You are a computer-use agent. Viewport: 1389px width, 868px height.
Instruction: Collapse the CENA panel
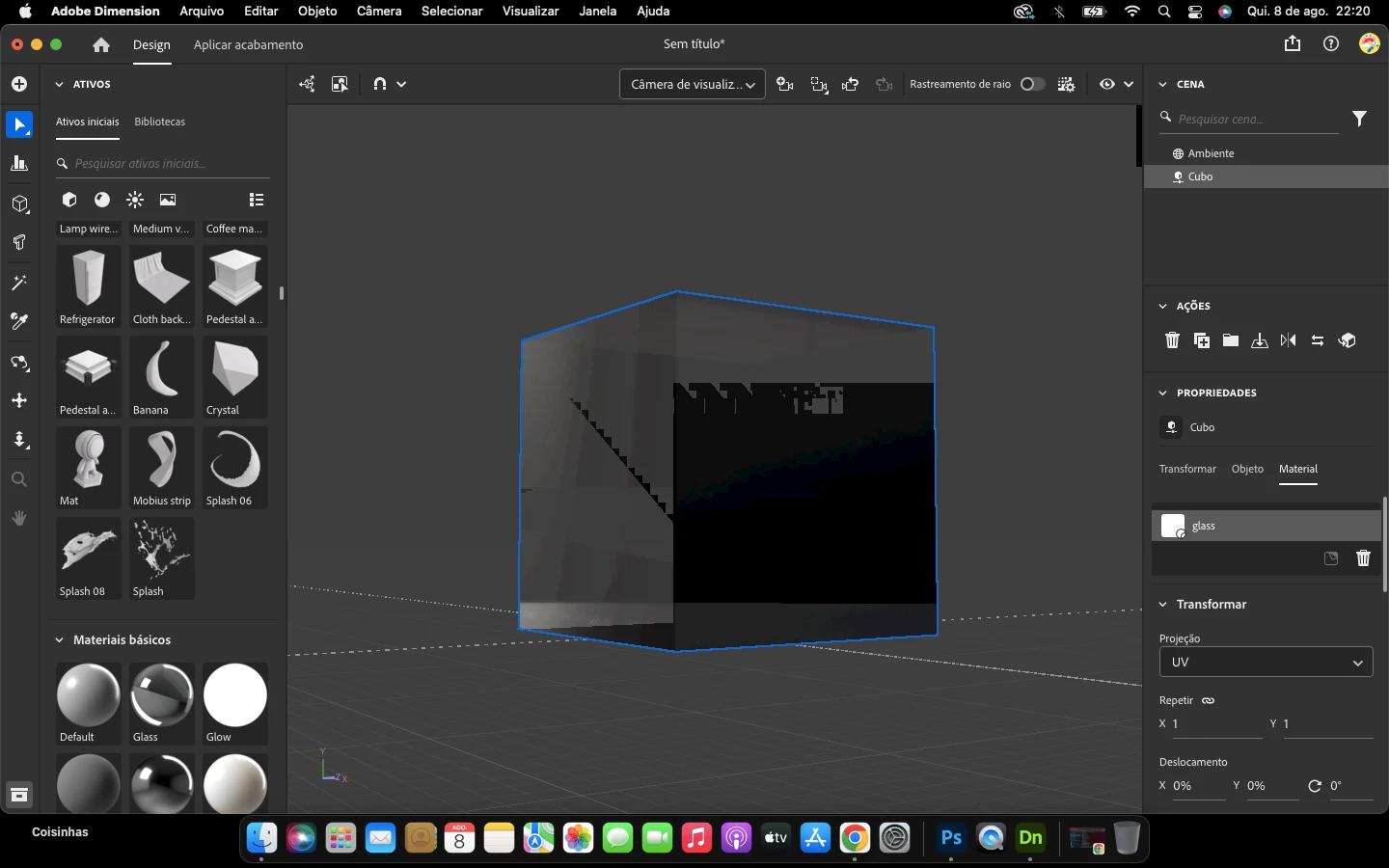coord(1162,84)
